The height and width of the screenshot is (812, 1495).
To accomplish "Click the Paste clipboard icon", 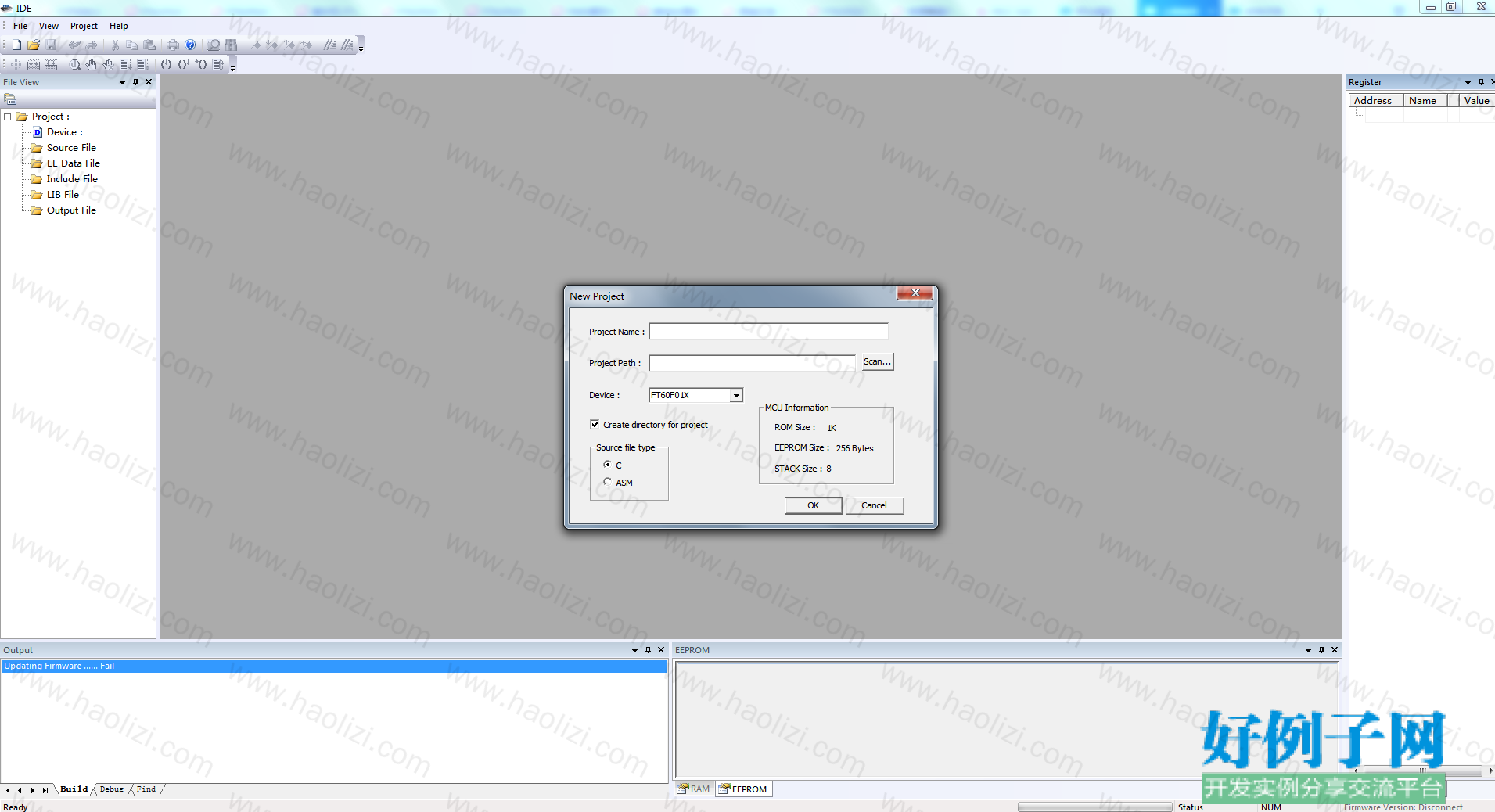I will click(x=149, y=45).
